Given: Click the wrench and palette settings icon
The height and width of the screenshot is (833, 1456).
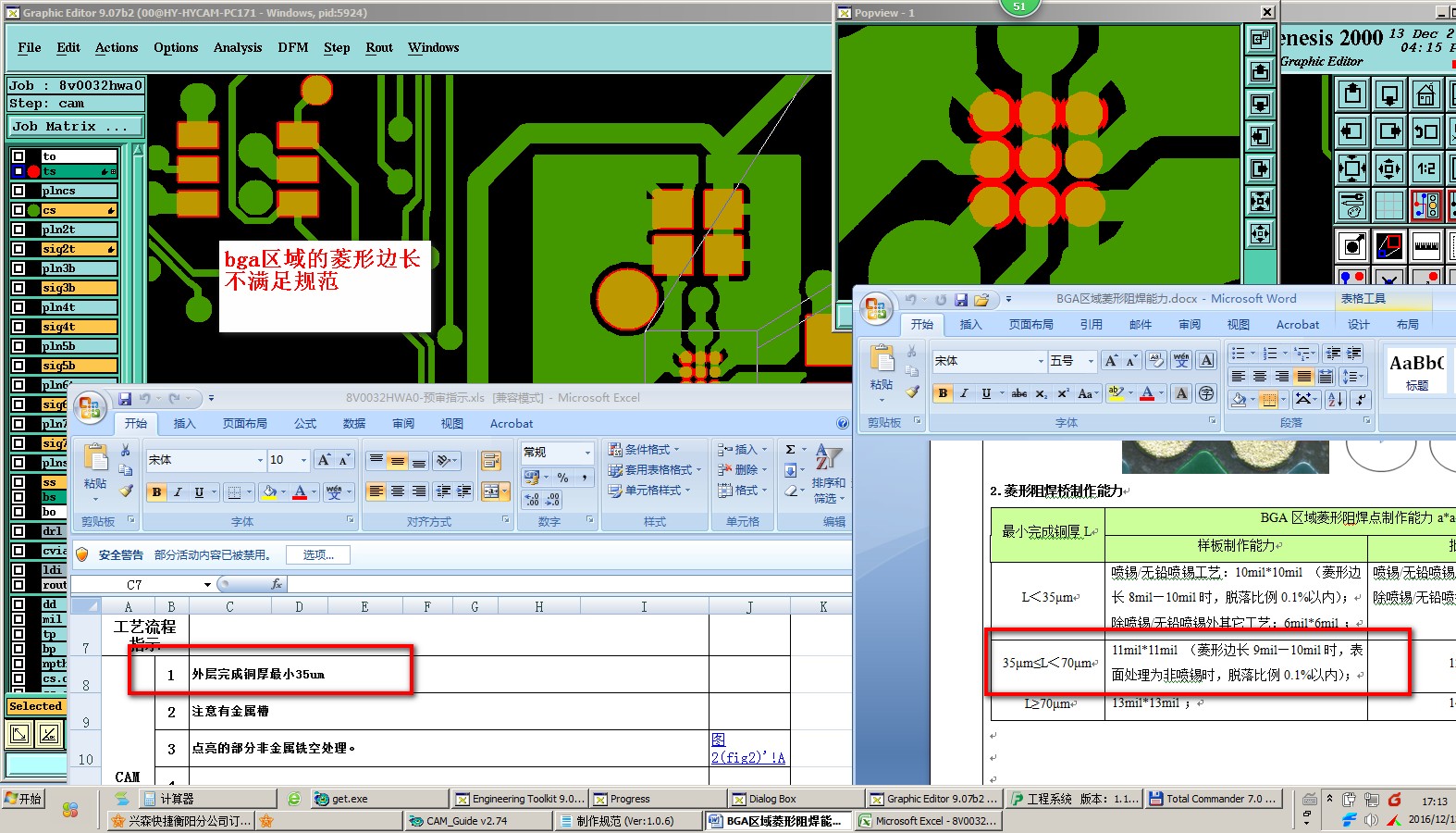Looking at the screenshot, I should pos(1352,205).
